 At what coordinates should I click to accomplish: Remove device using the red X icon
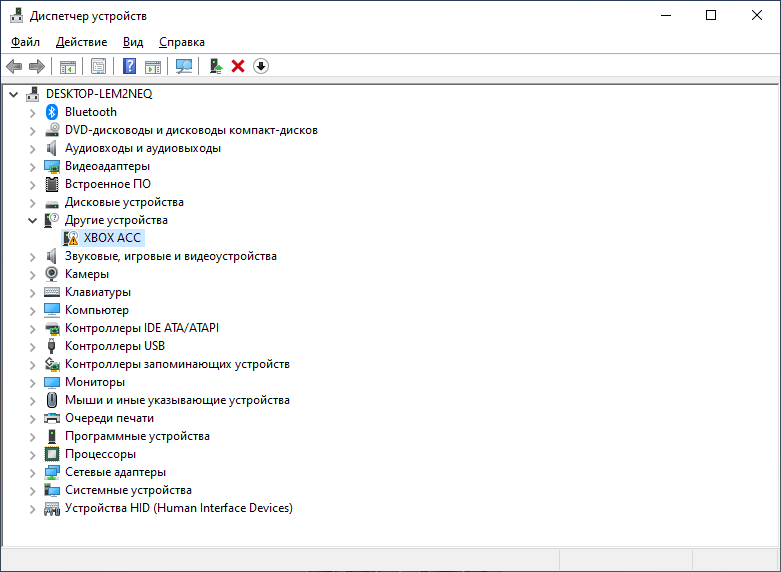pos(238,66)
